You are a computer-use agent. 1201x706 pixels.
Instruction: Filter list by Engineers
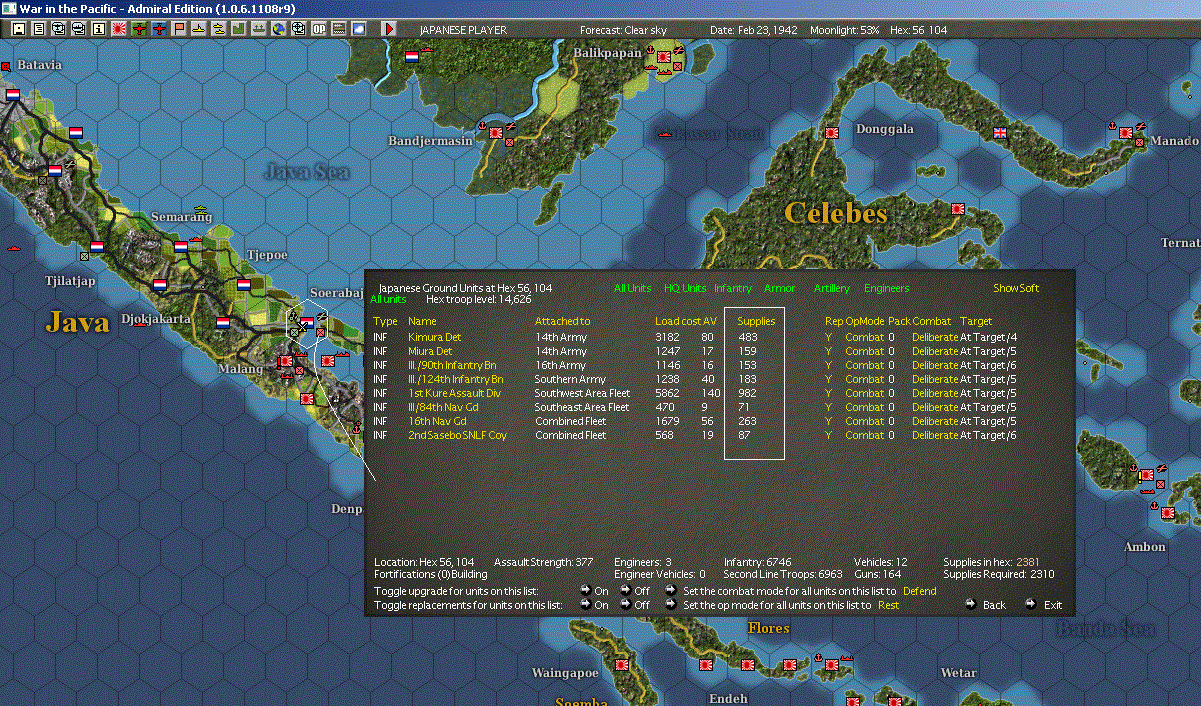pyautogui.click(x=887, y=288)
